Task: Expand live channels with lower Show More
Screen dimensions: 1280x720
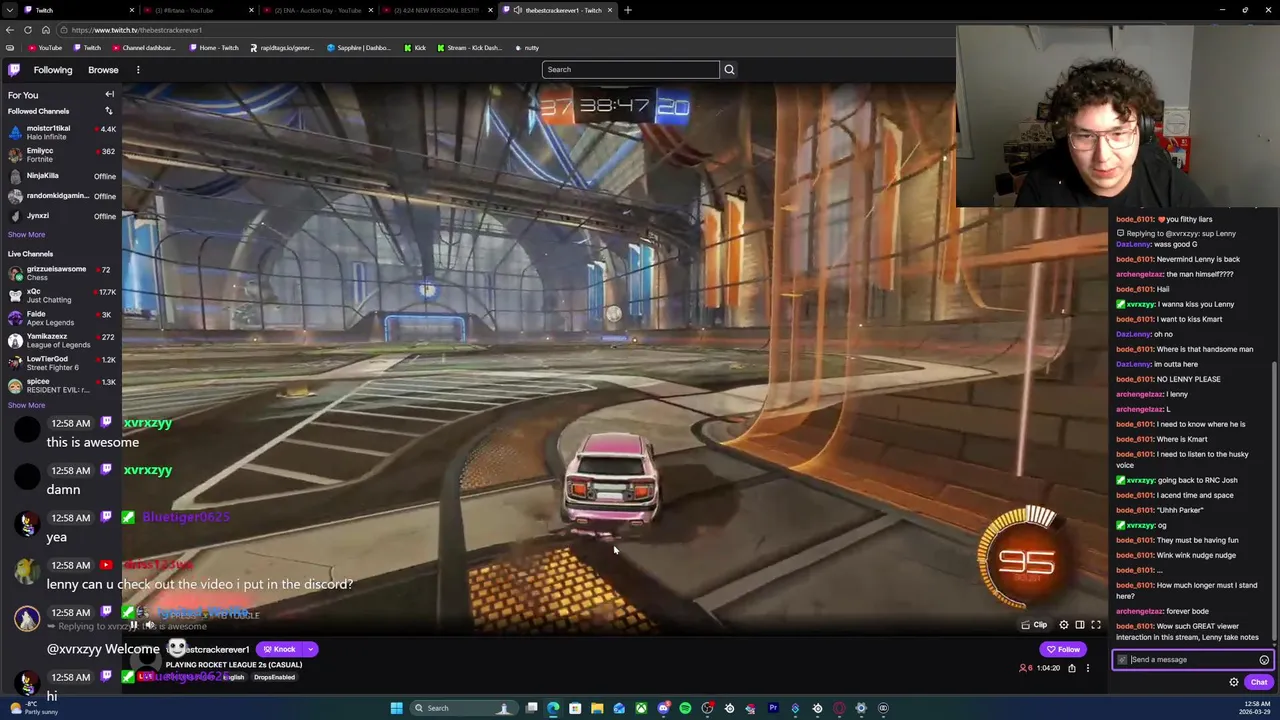Action: click(x=26, y=405)
